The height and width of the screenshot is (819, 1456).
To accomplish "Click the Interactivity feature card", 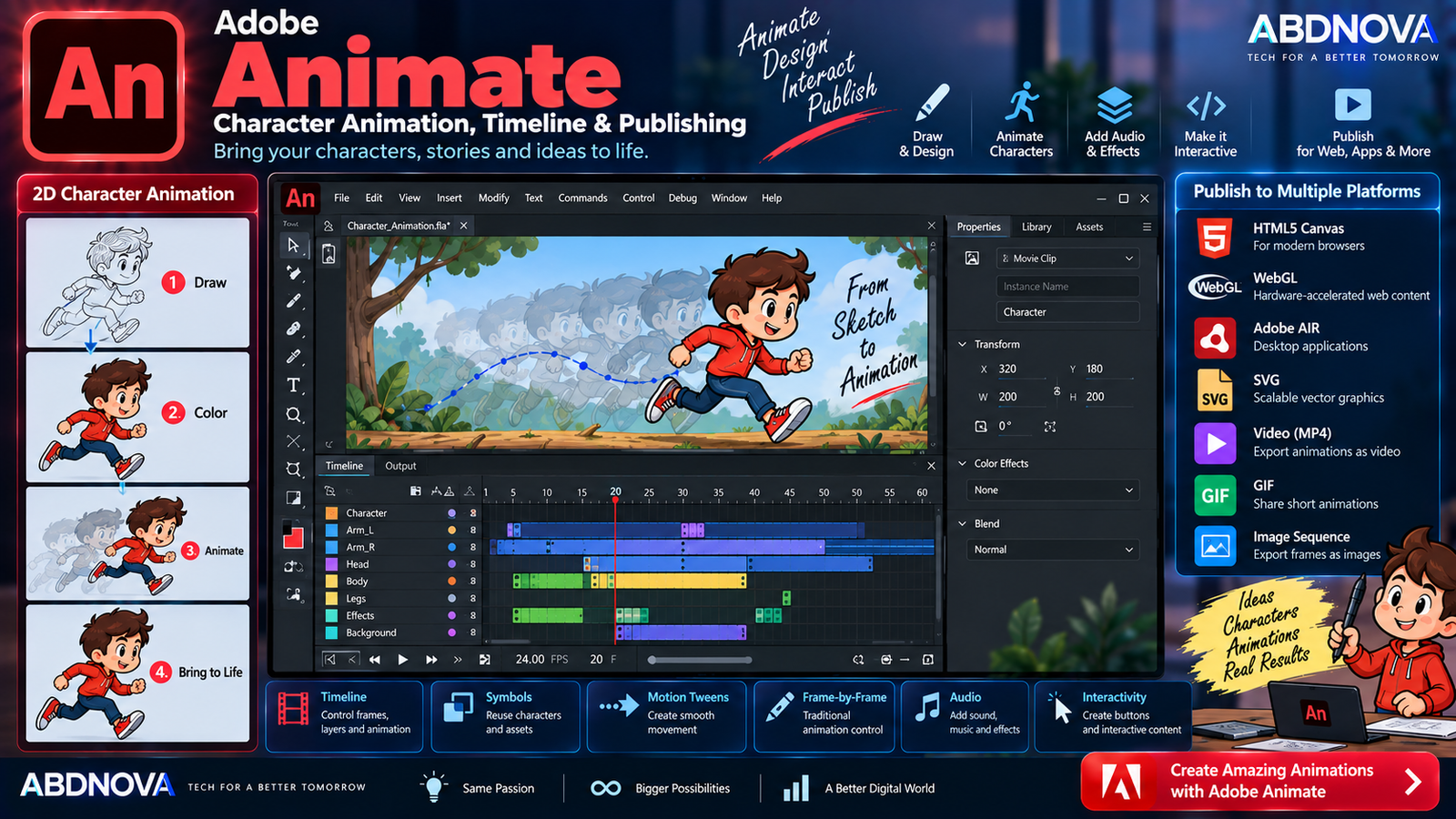I will pos(1112,716).
